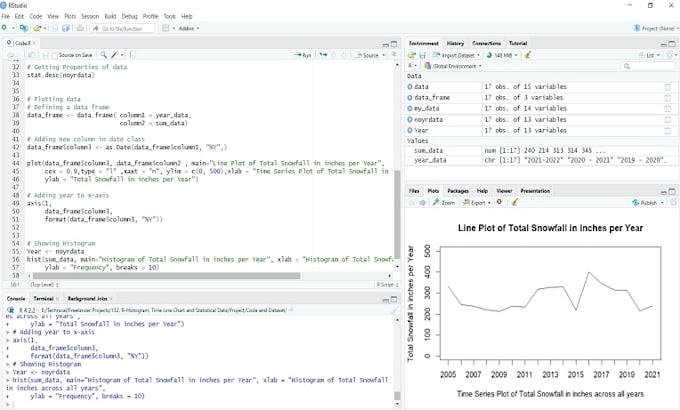Remove current plot with red icon
The height and width of the screenshot is (410, 680).
point(499,202)
